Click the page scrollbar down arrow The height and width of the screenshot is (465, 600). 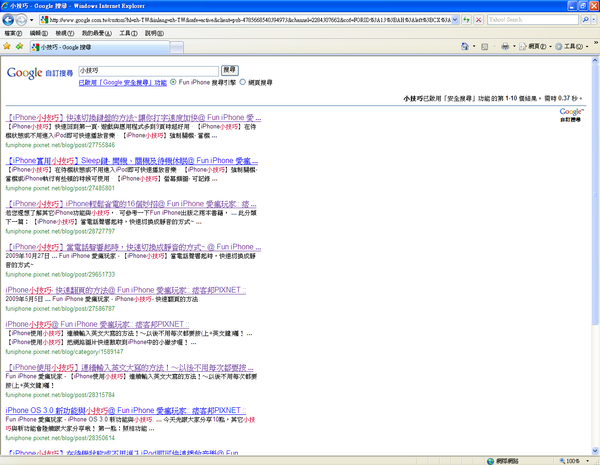coord(595,451)
